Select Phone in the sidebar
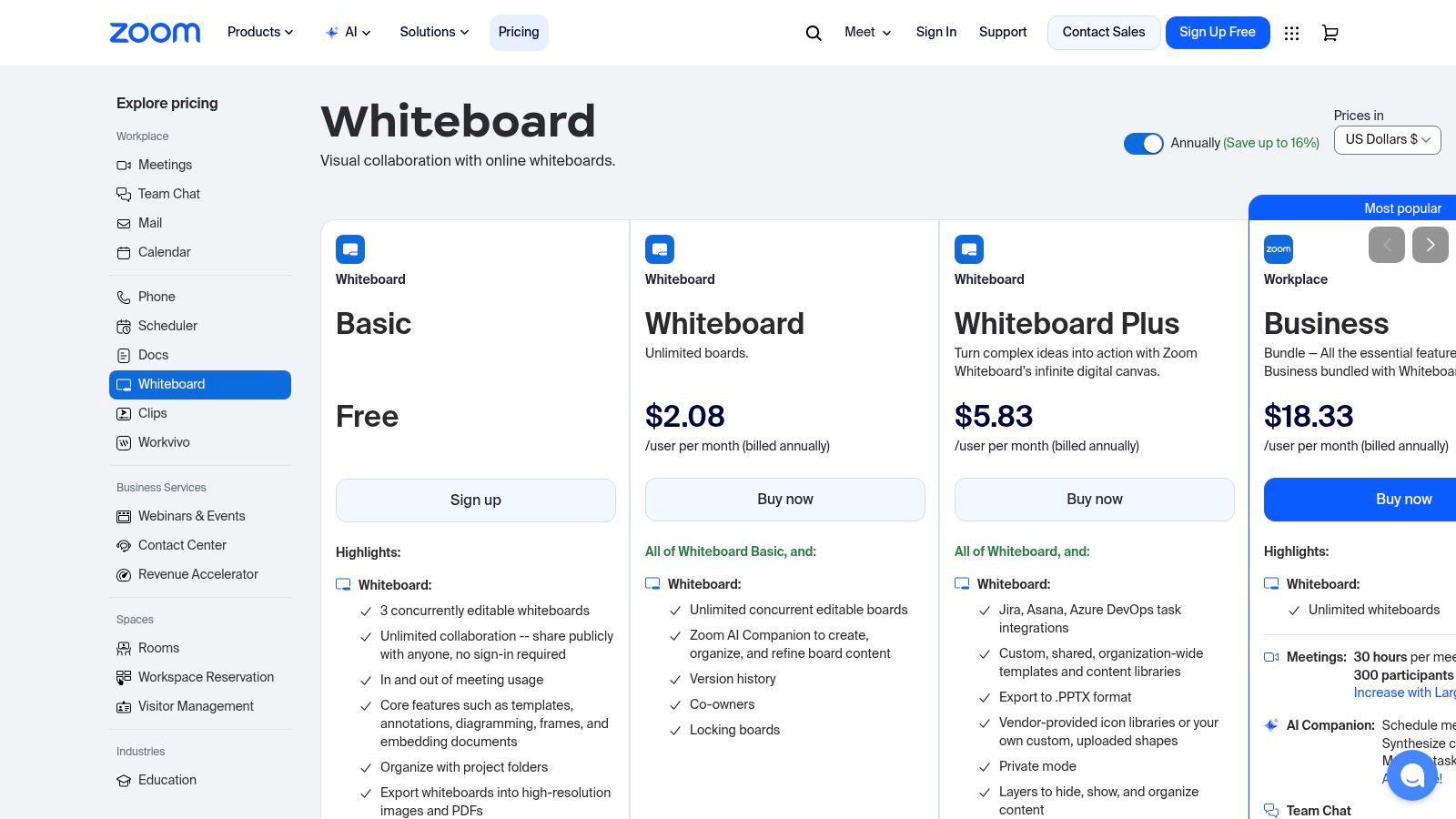 click(156, 296)
